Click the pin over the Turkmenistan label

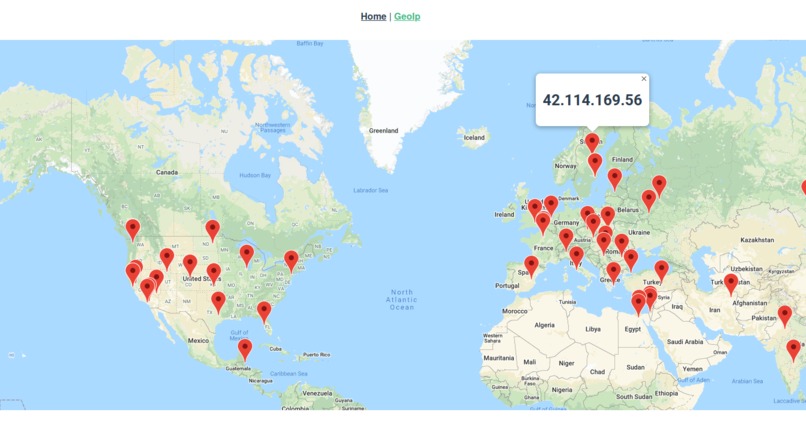pyautogui.click(x=731, y=284)
